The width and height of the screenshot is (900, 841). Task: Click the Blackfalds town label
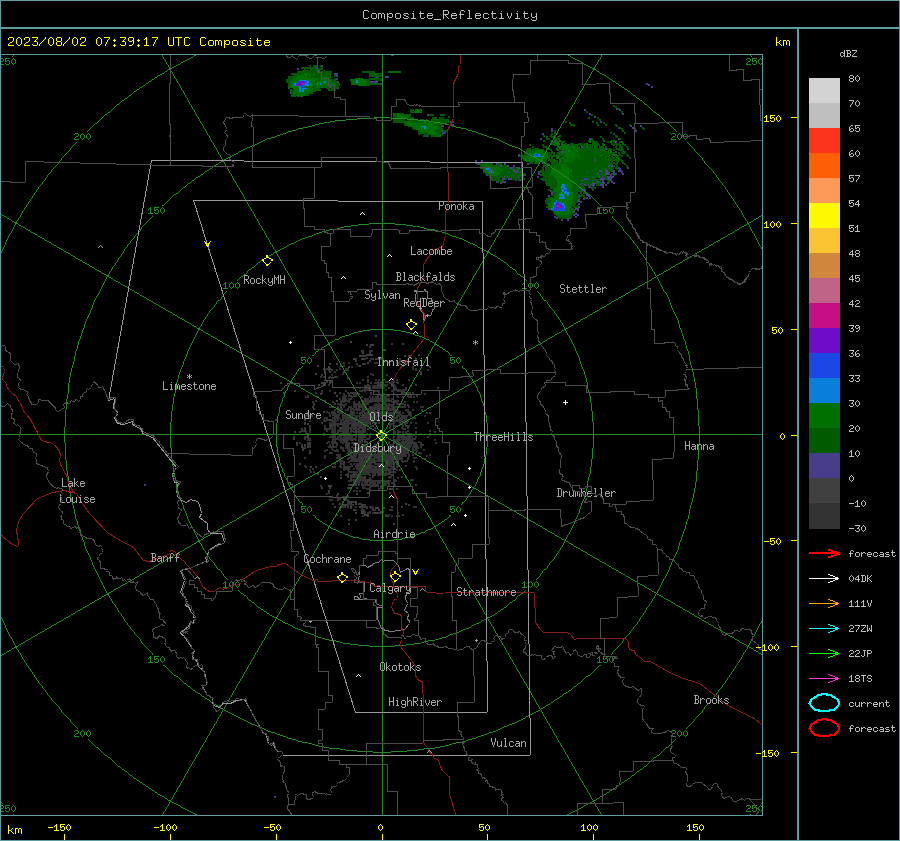(x=425, y=277)
